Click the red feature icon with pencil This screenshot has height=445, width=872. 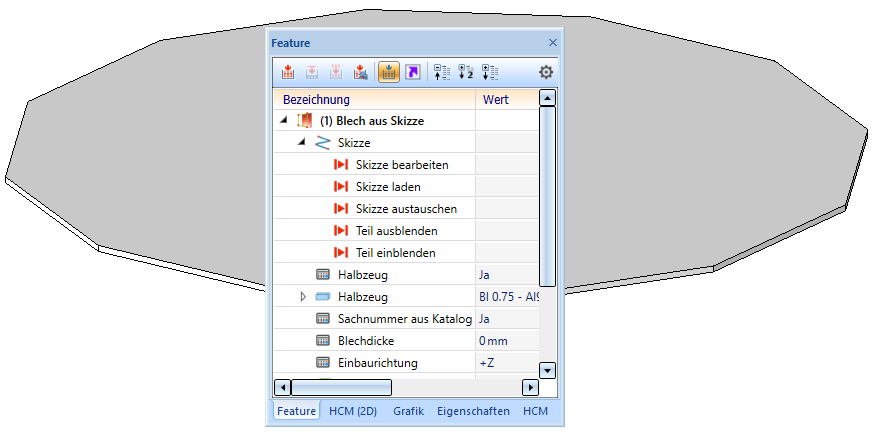tap(360, 72)
